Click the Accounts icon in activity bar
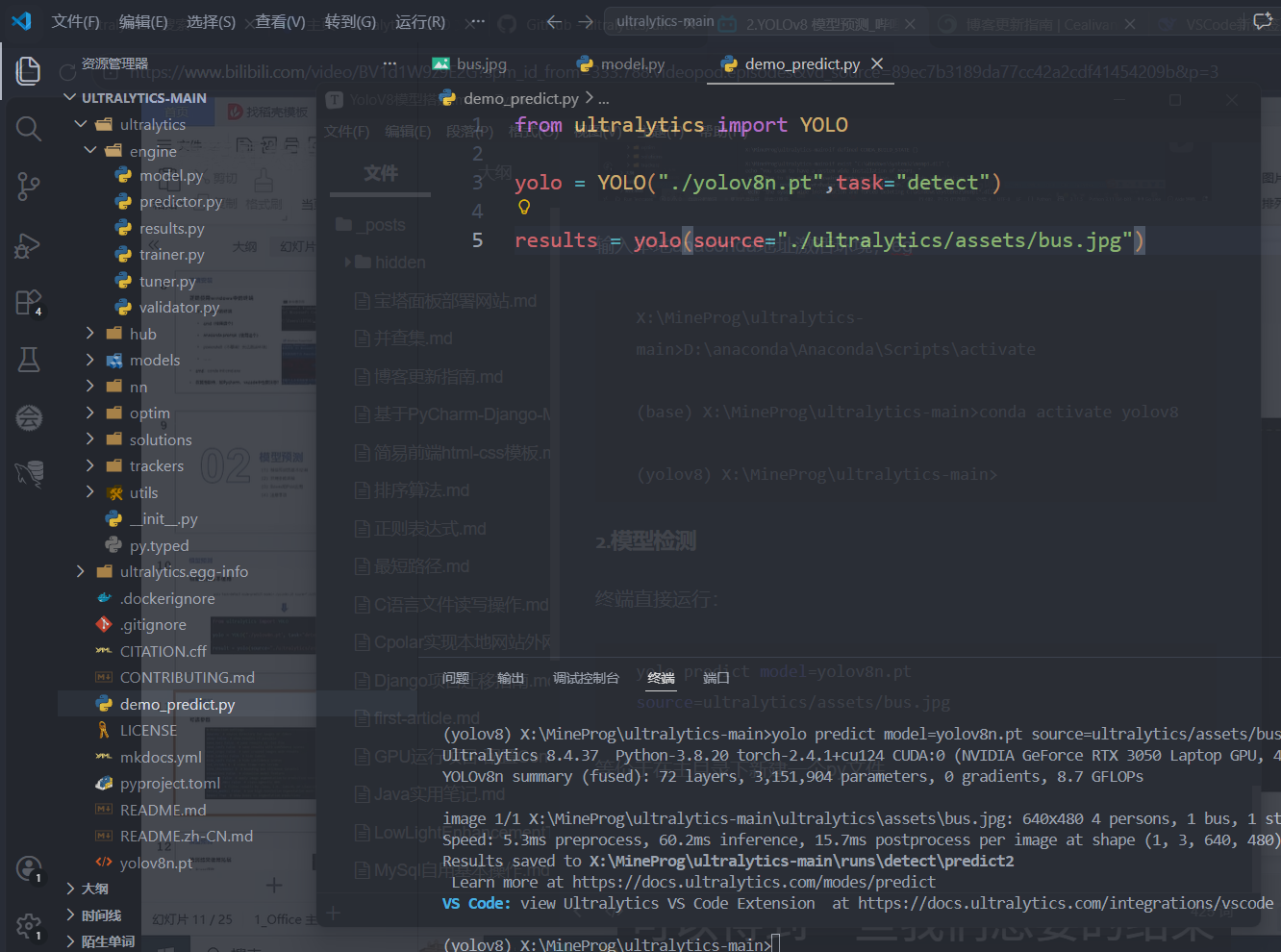The image size is (1281, 952). point(29,869)
